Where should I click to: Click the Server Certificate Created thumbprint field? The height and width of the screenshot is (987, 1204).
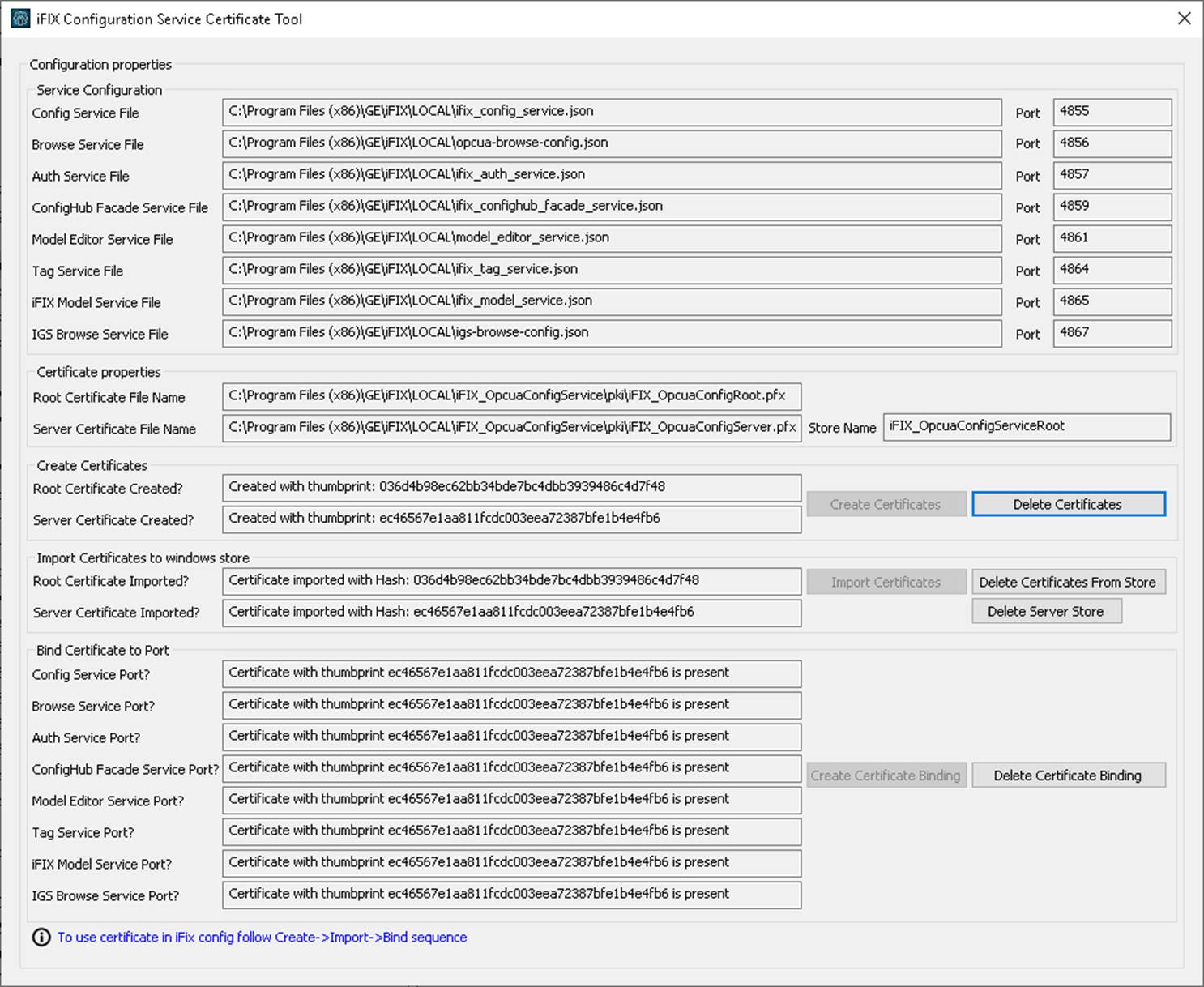pyautogui.click(x=512, y=519)
